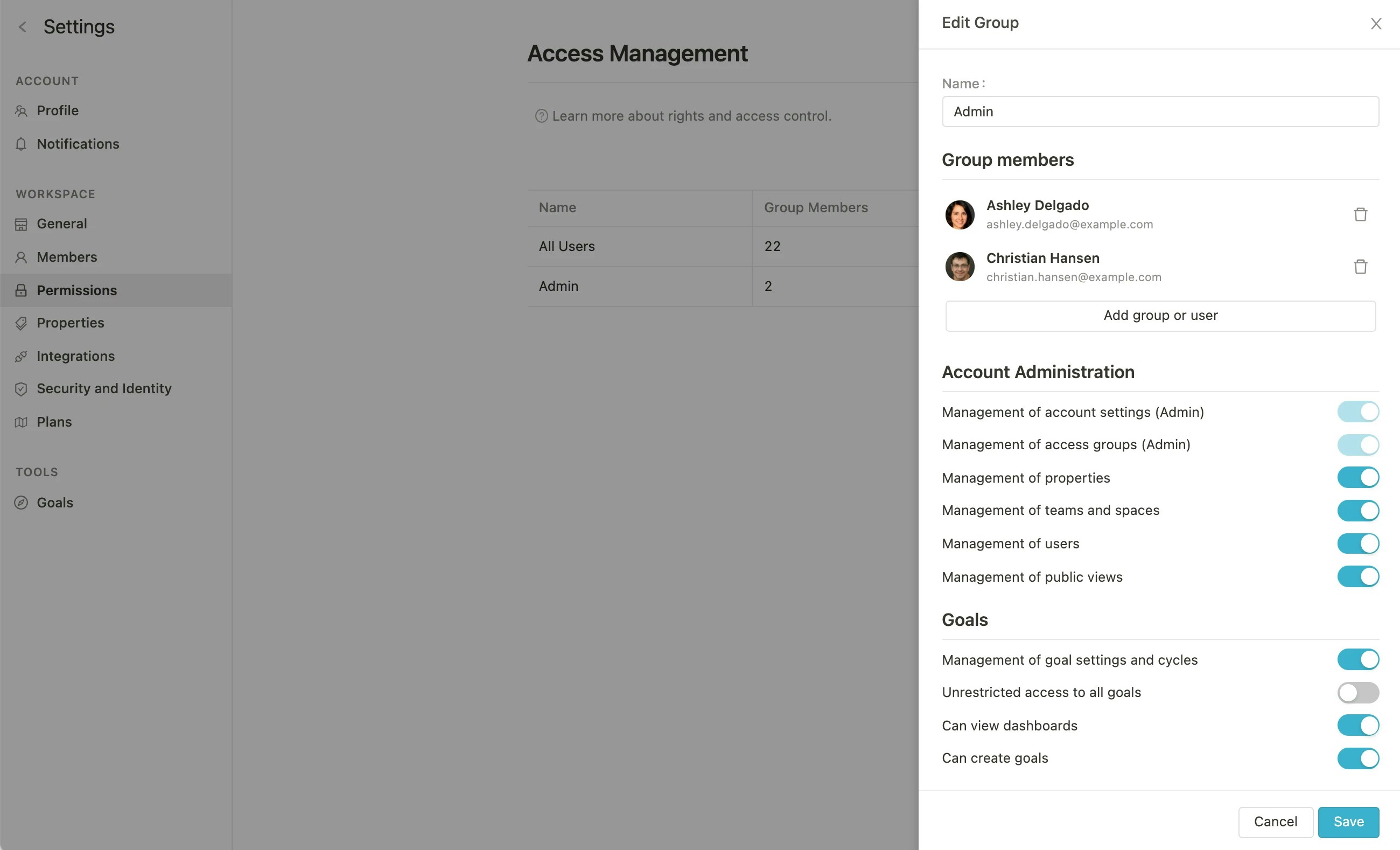Click Add group or user button

tap(1160, 316)
